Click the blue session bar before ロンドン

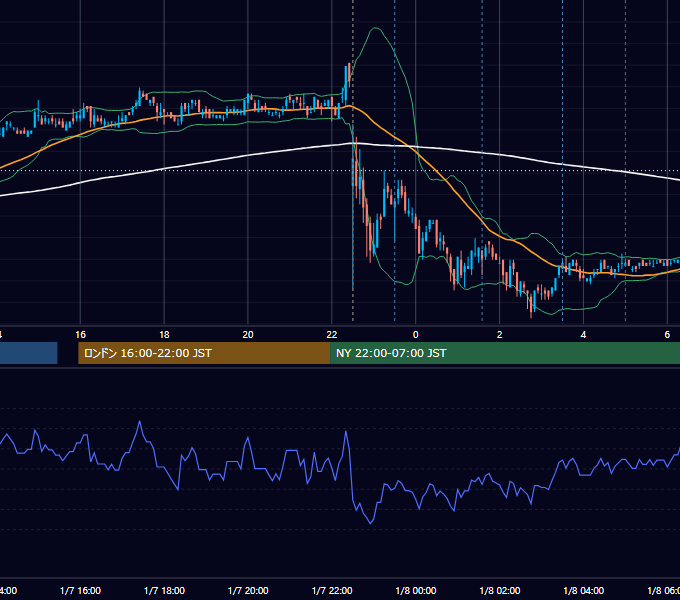click(29, 353)
